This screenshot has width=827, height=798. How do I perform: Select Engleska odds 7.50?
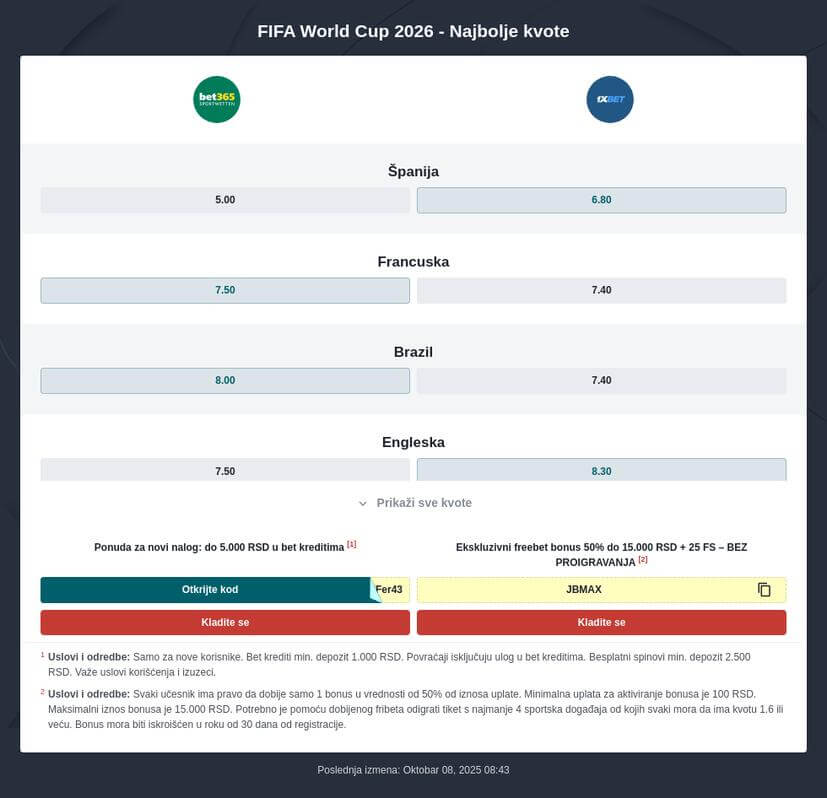(225, 470)
